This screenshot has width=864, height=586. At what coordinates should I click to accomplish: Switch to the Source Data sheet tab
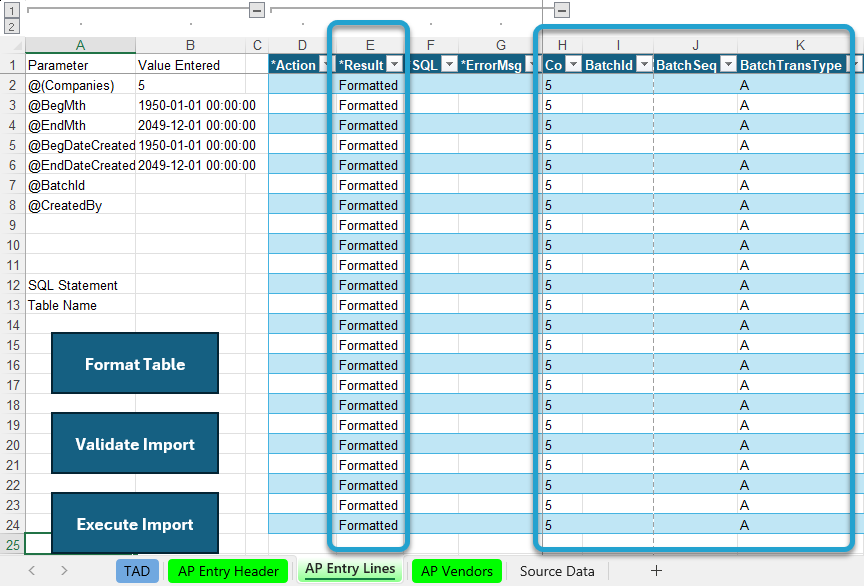(557, 571)
